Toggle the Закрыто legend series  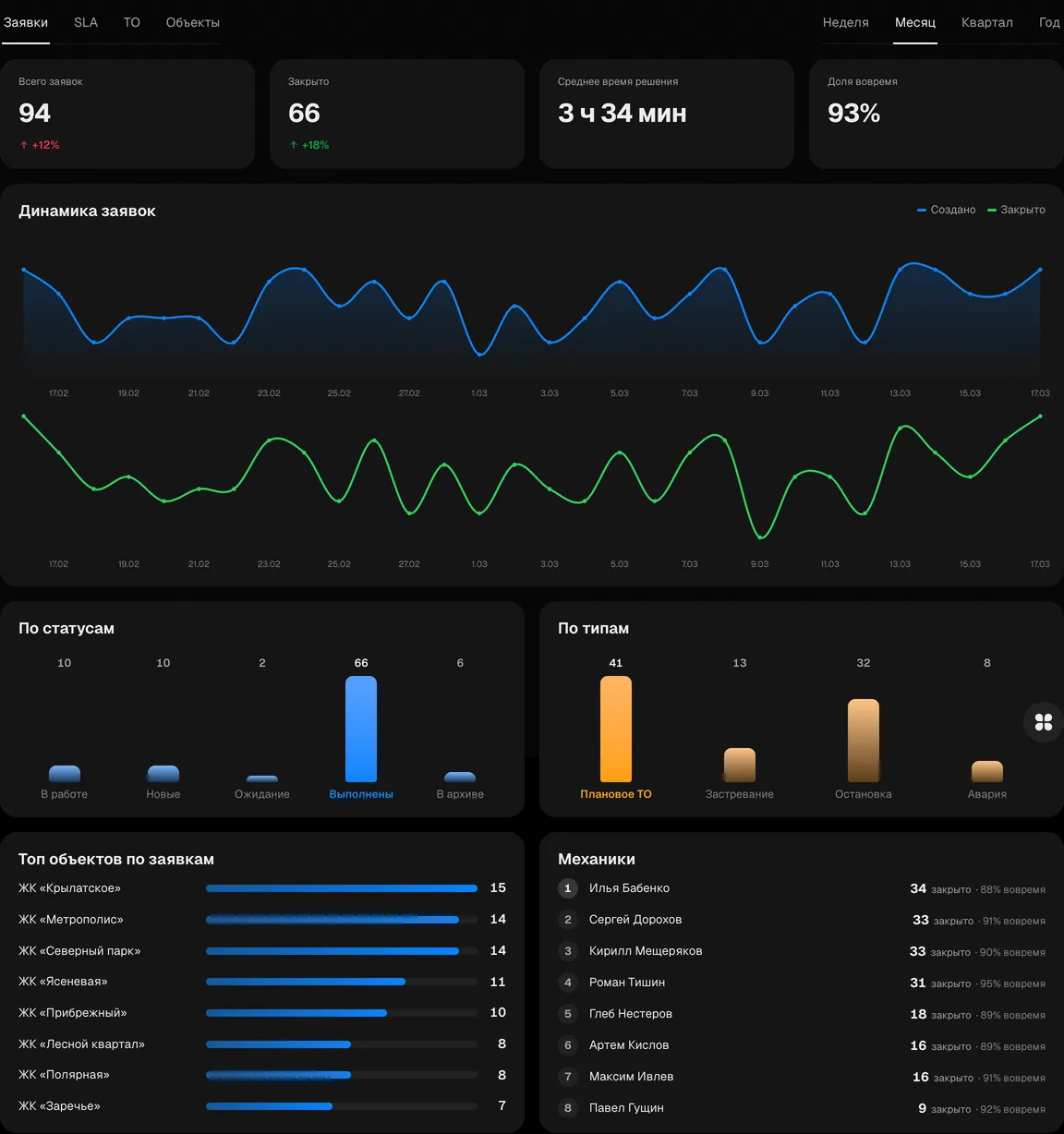(1017, 210)
